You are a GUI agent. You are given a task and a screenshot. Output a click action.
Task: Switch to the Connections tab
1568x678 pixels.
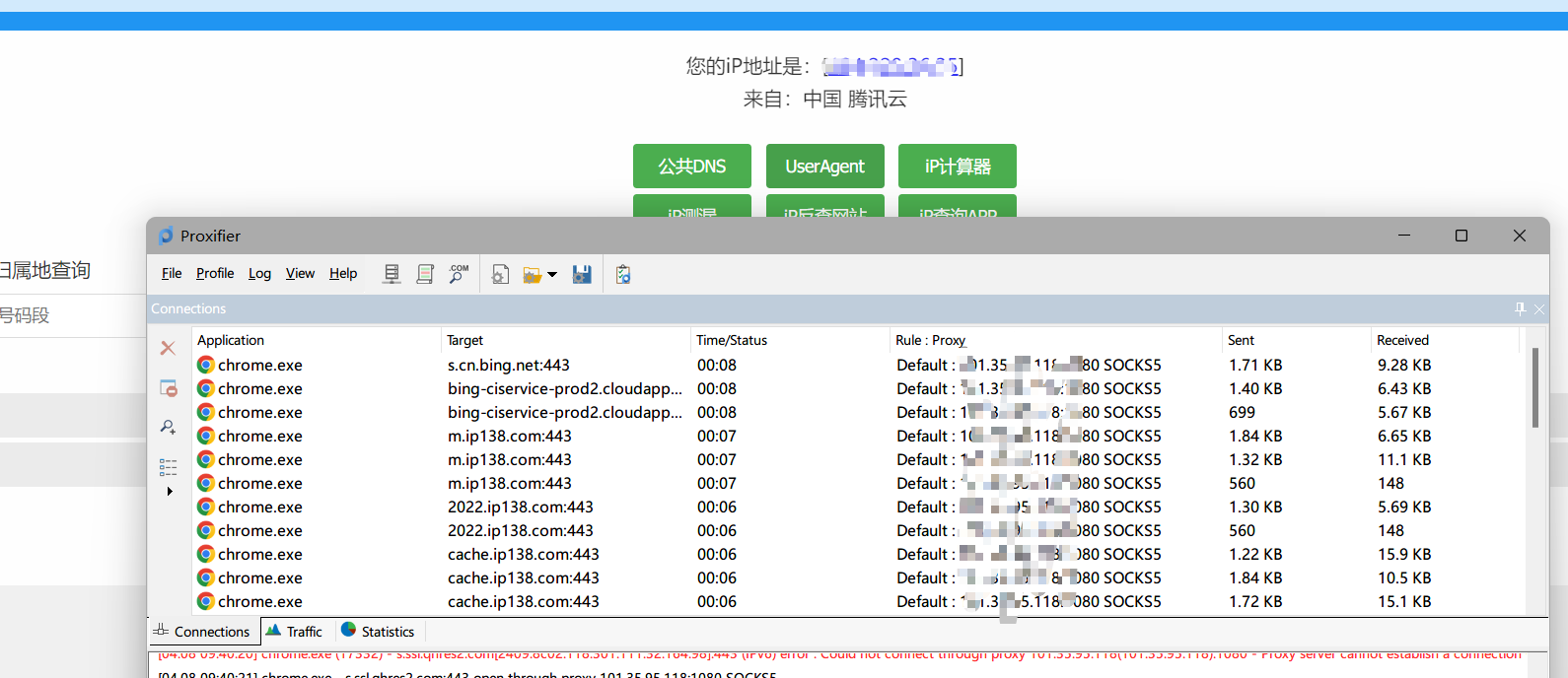tap(202, 632)
